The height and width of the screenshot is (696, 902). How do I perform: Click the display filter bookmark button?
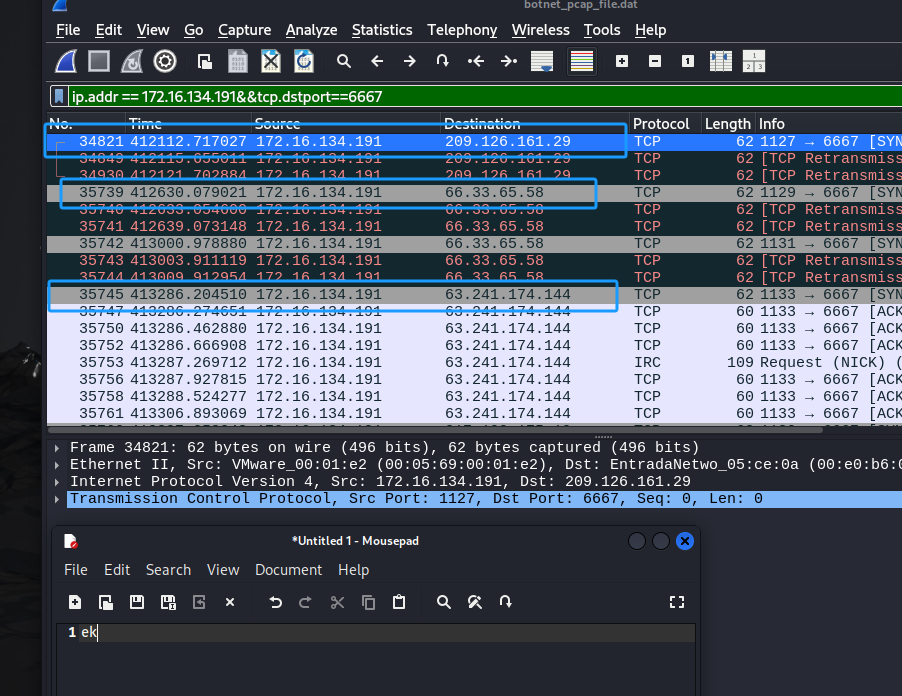pos(60,97)
